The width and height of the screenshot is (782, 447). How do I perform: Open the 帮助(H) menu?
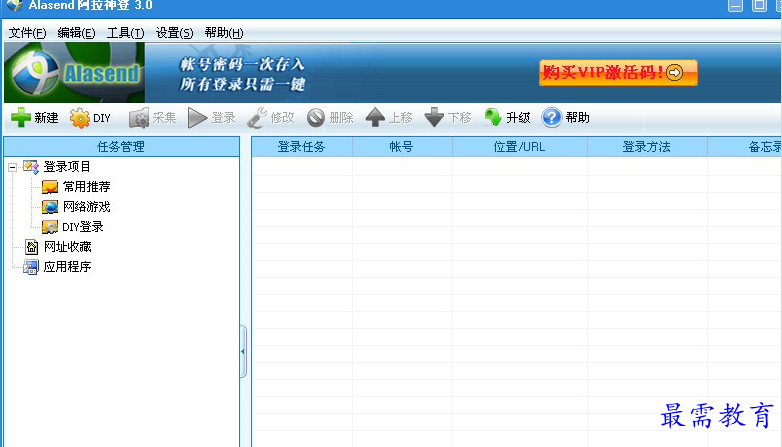coord(224,33)
